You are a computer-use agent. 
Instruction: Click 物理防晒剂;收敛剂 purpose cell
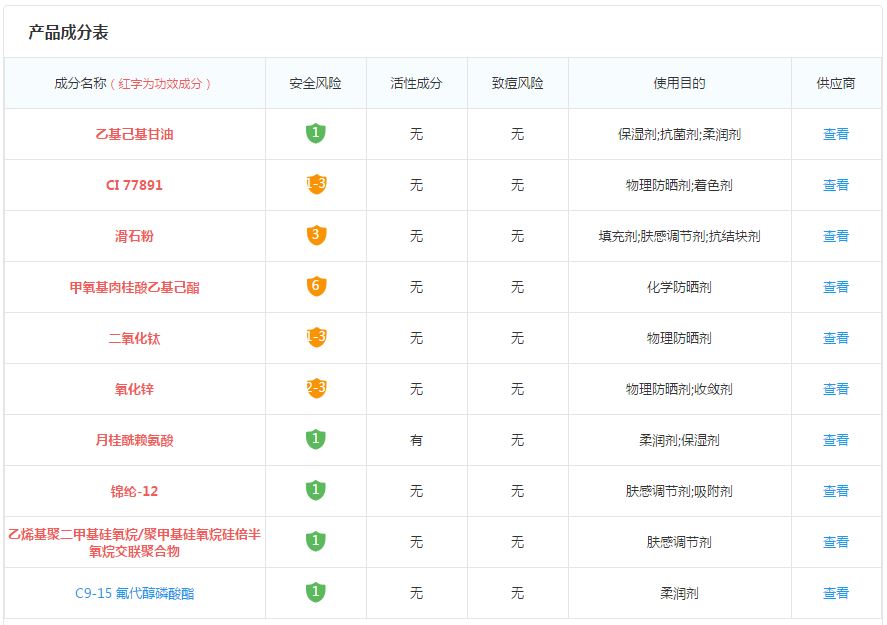coord(679,389)
